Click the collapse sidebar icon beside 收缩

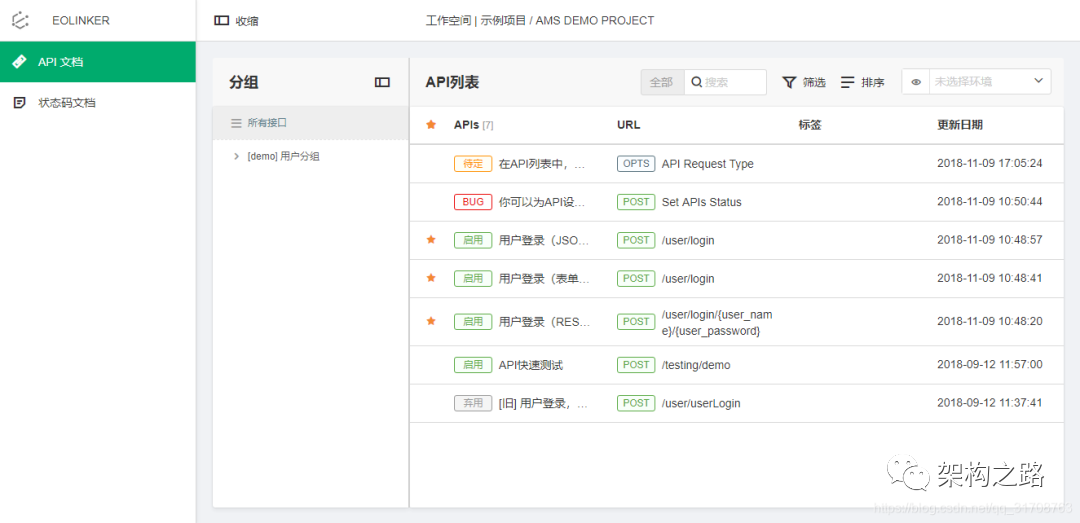tap(221, 21)
